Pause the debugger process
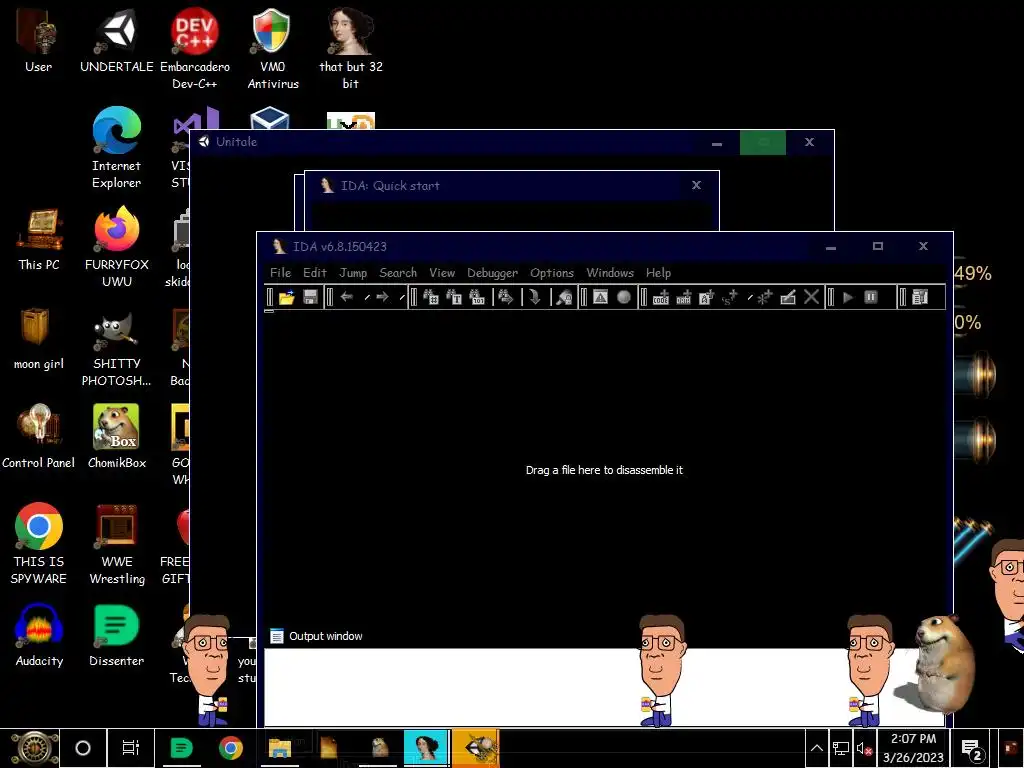 point(871,298)
